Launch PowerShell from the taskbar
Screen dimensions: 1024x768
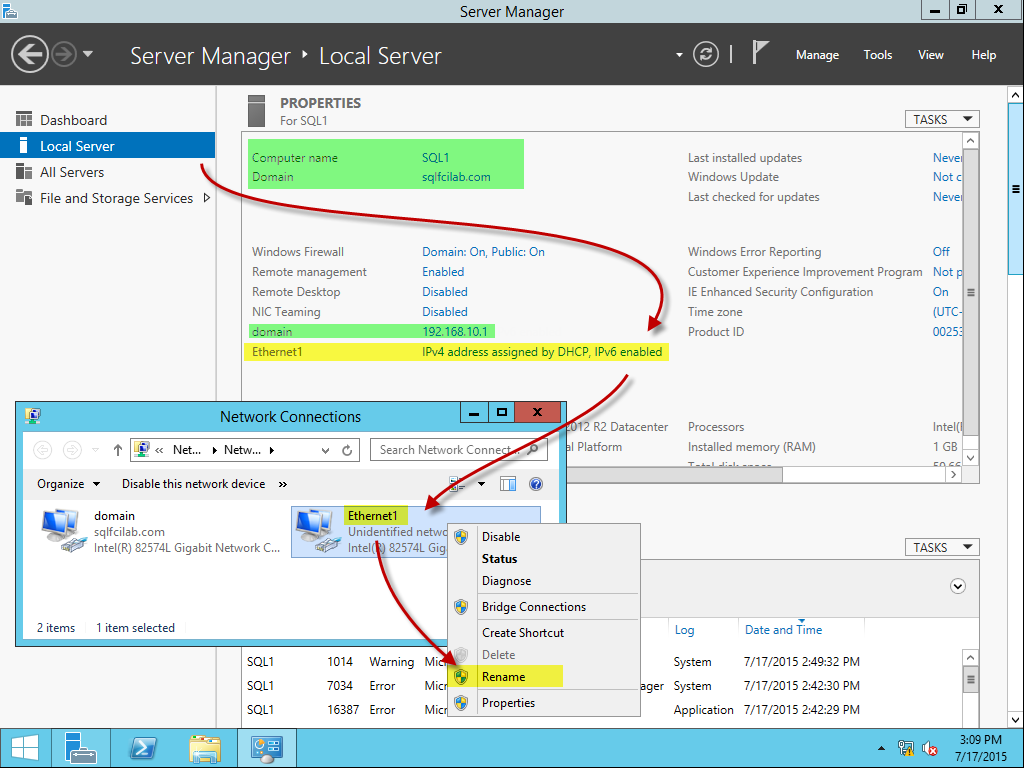click(x=143, y=748)
